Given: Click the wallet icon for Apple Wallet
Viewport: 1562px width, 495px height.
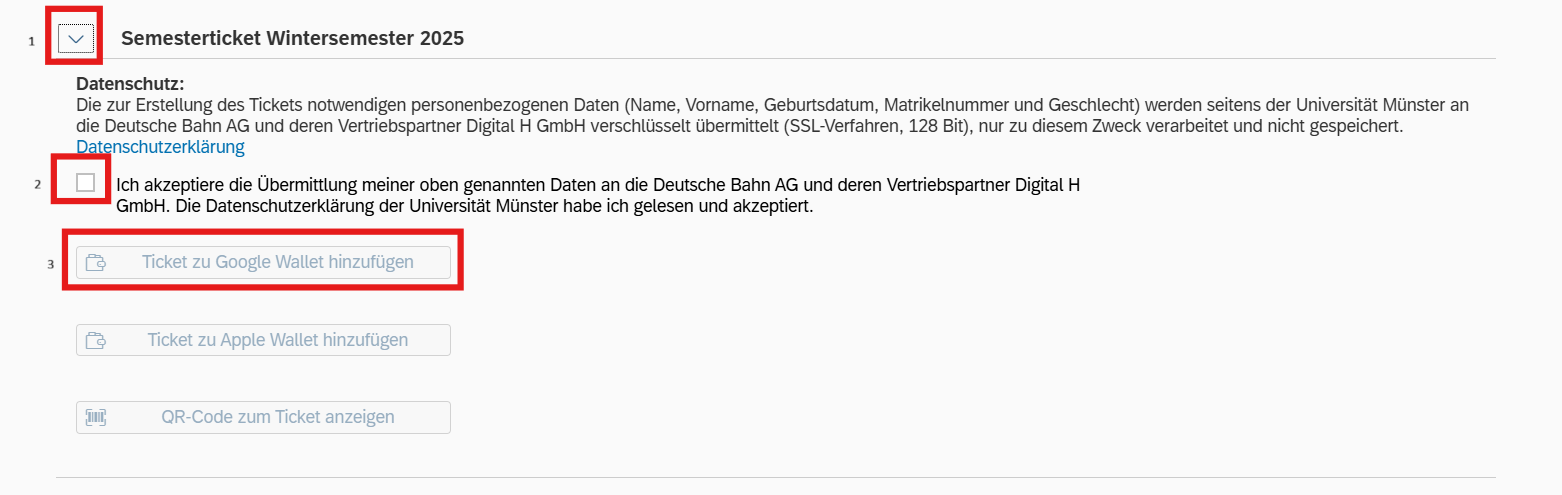Looking at the screenshot, I should 96,340.
